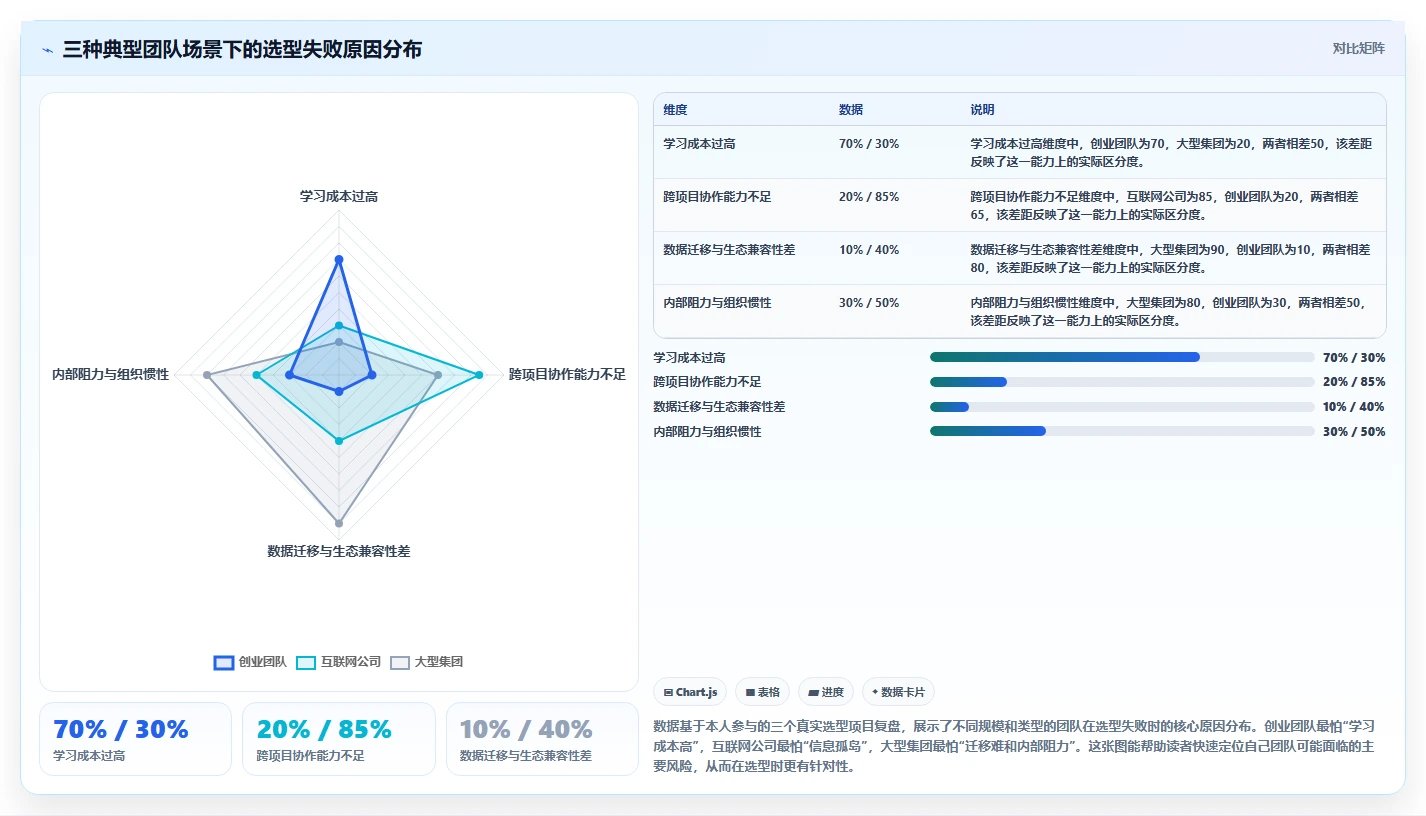Click the page title 三种典型团队场景下的选型失败原因分布
Screen dimensions: 1426x816
[x=242, y=49]
